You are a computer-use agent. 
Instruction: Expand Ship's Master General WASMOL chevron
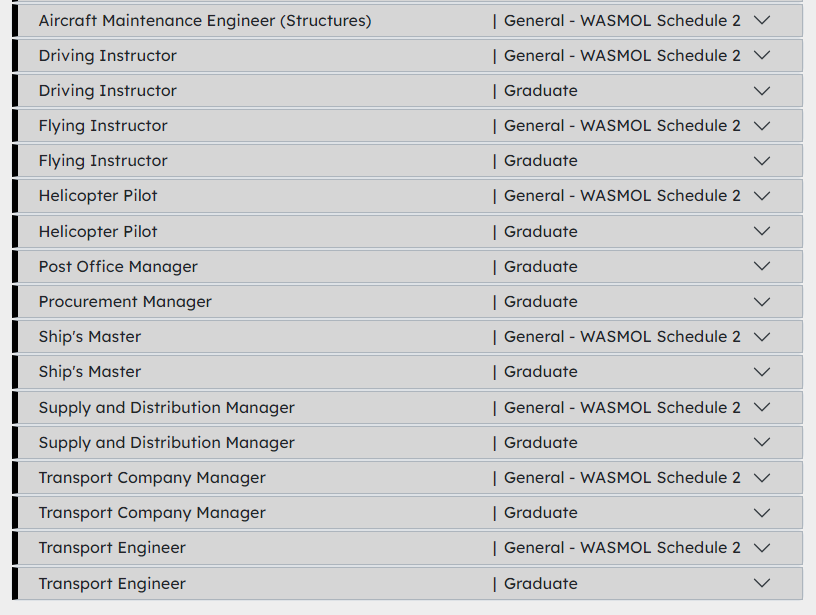pyautogui.click(x=762, y=337)
